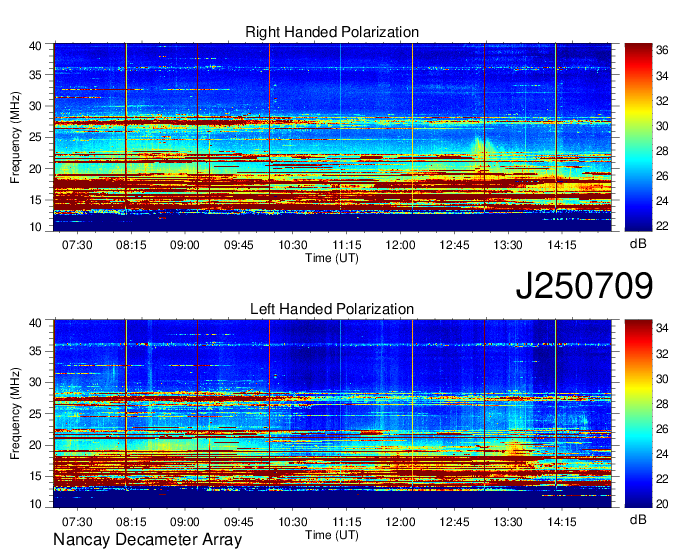Click the 35 MHz tick on top plot

[x=35, y=75]
